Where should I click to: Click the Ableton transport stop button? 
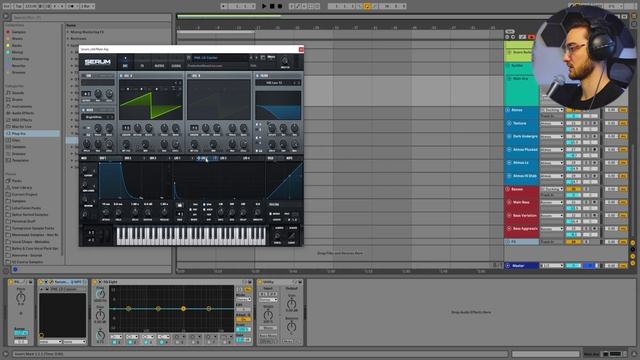[x=272, y=6]
